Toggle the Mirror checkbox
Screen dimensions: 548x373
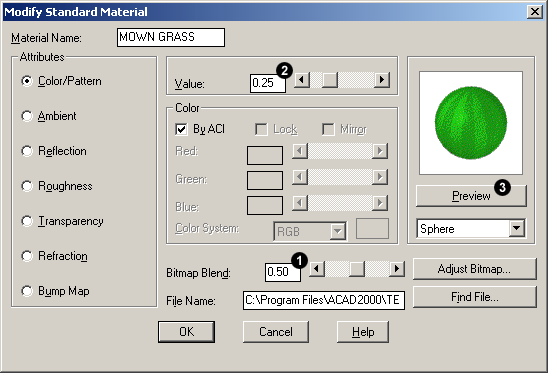click(328, 129)
